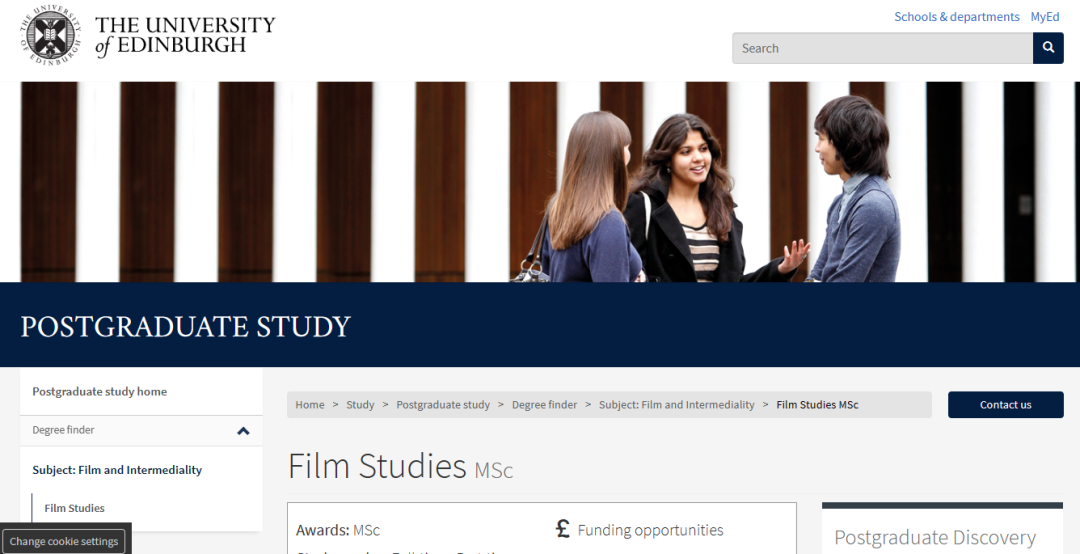Viewport: 1080px width, 554px height.
Task: Collapse the Degree finder chevron
Action: click(243, 431)
